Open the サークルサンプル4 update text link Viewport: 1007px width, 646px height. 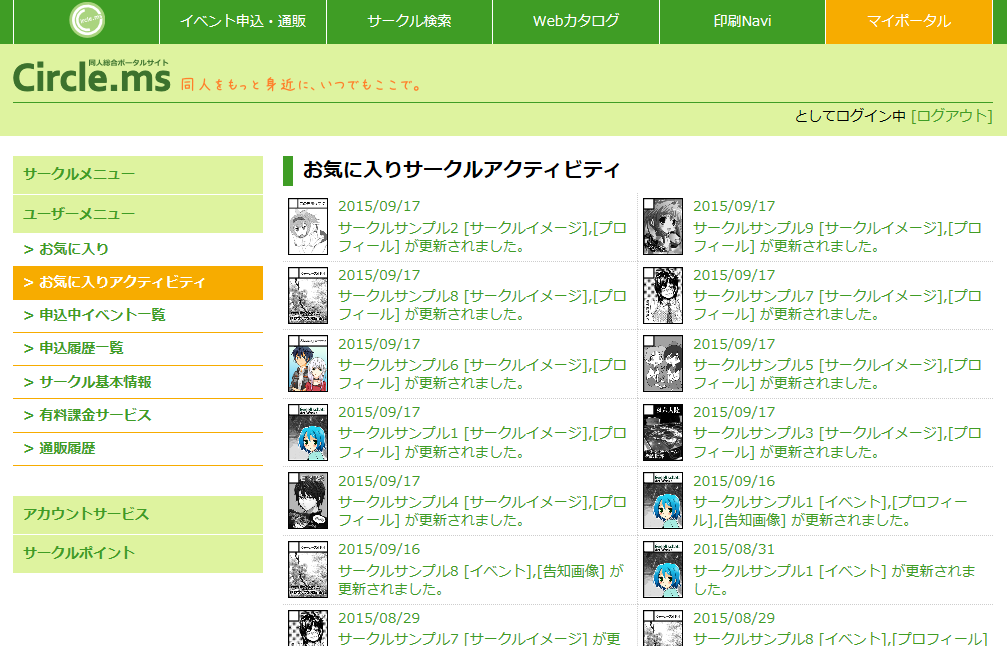tap(482, 511)
